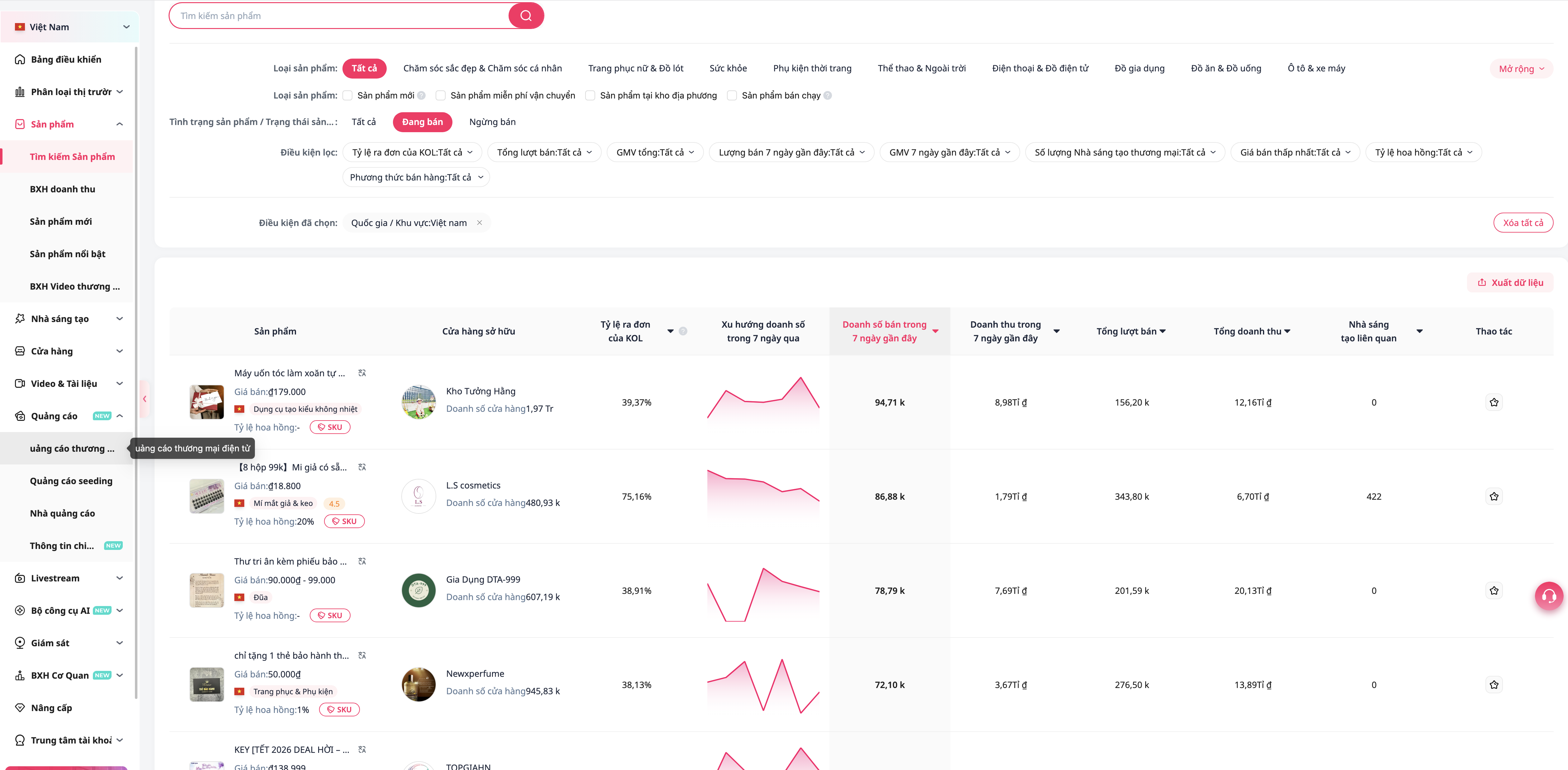
Task: Open Bảng điều khiển via home icon
Action: coord(20,59)
